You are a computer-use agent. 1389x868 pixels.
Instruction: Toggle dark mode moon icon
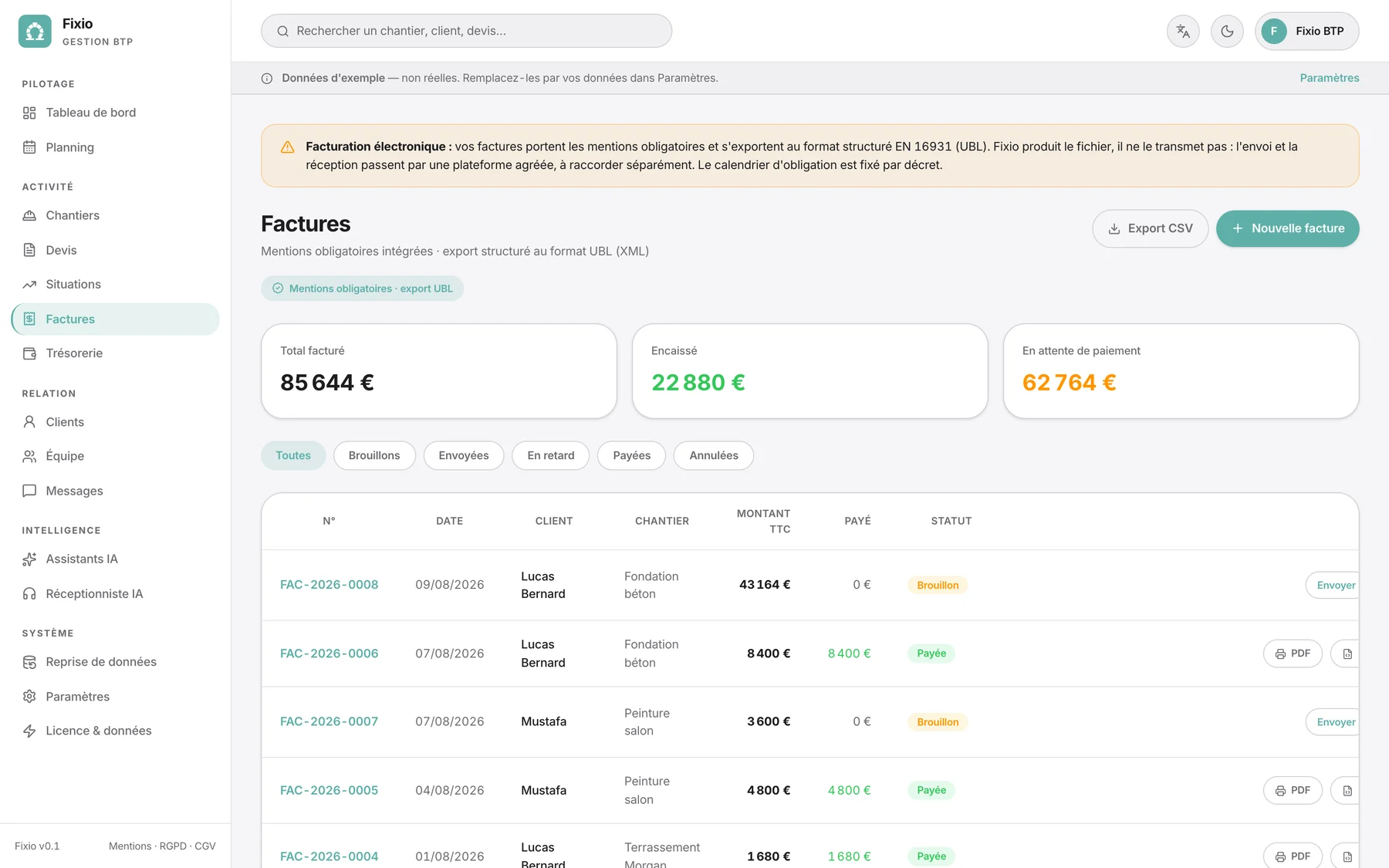1227,31
